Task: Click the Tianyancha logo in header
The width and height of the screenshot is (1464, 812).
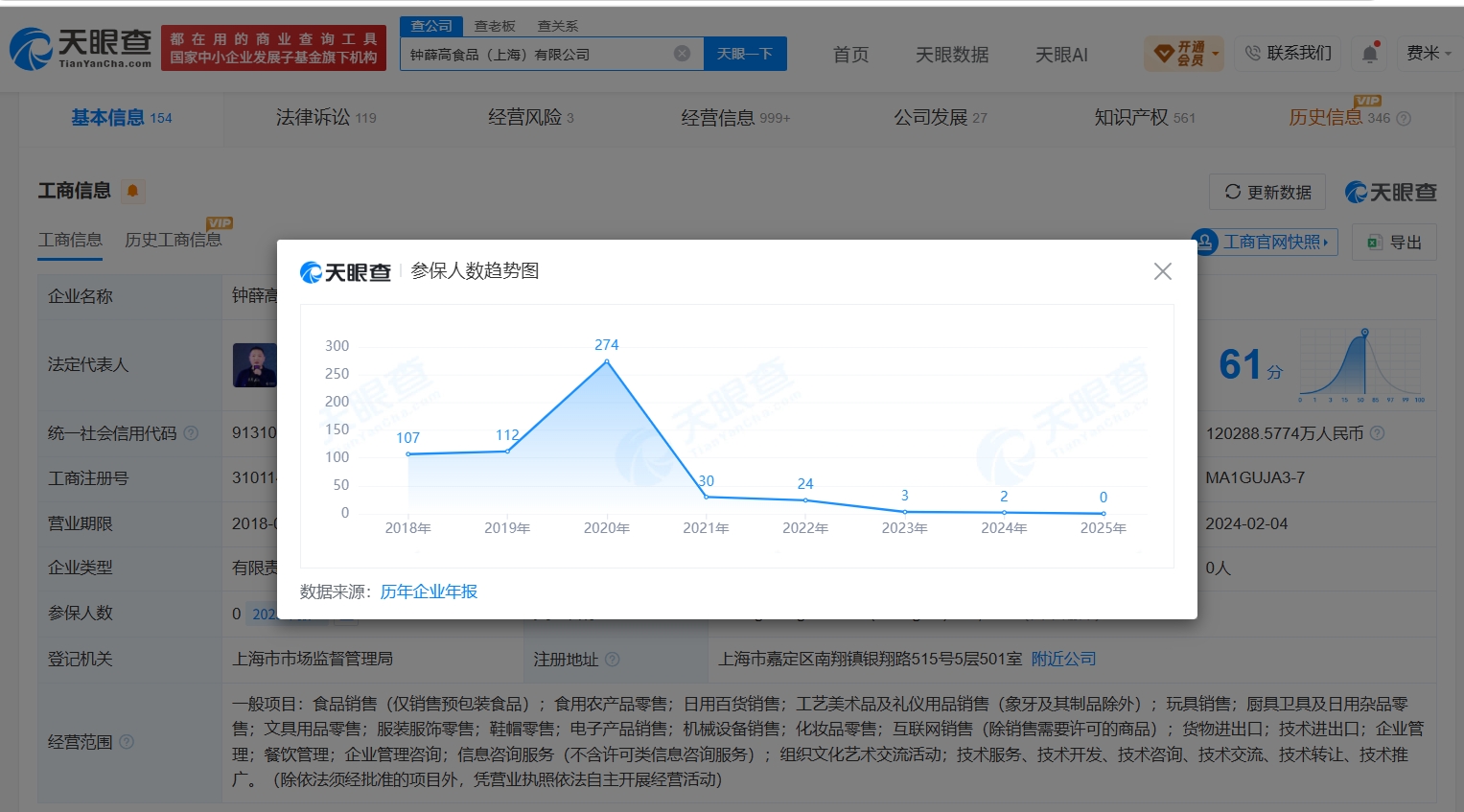Action: click(81, 48)
